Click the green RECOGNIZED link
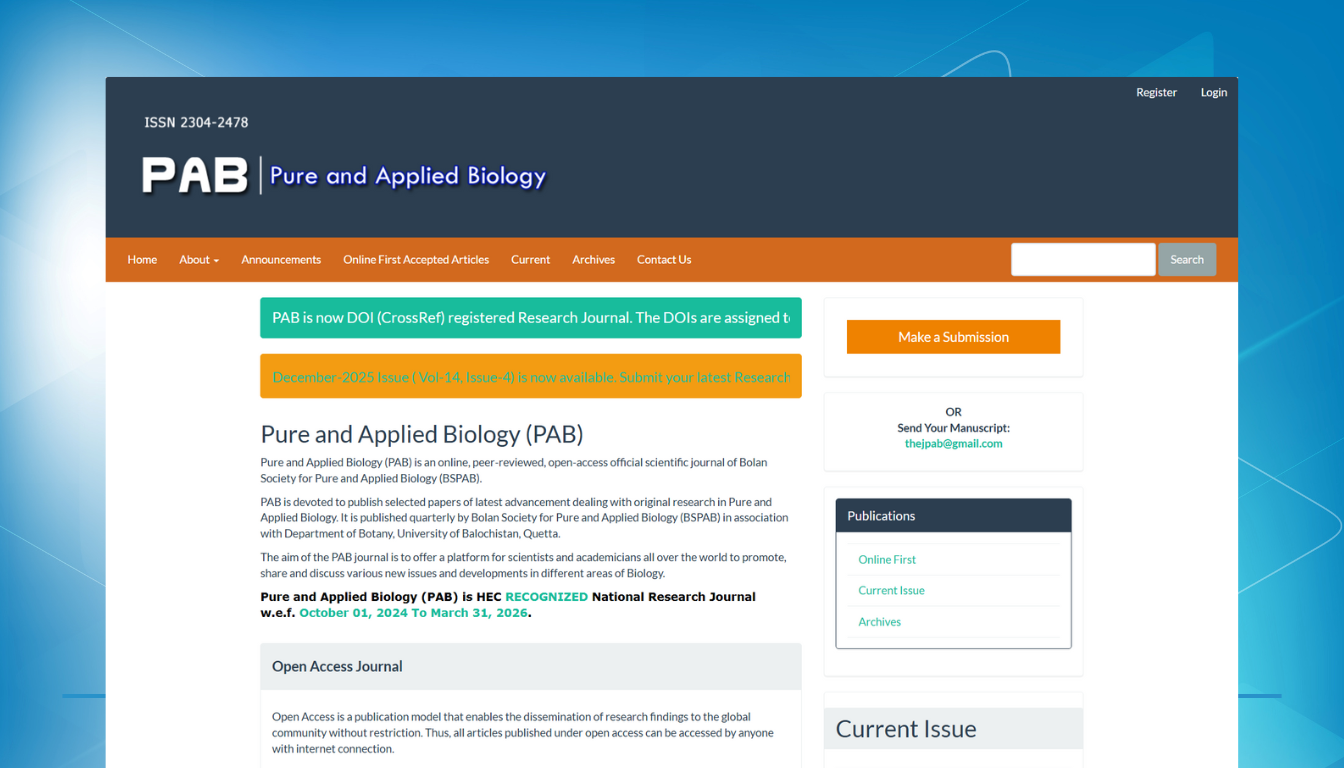Image resolution: width=1344 pixels, height=768 pixels. (x=546, y=597)
